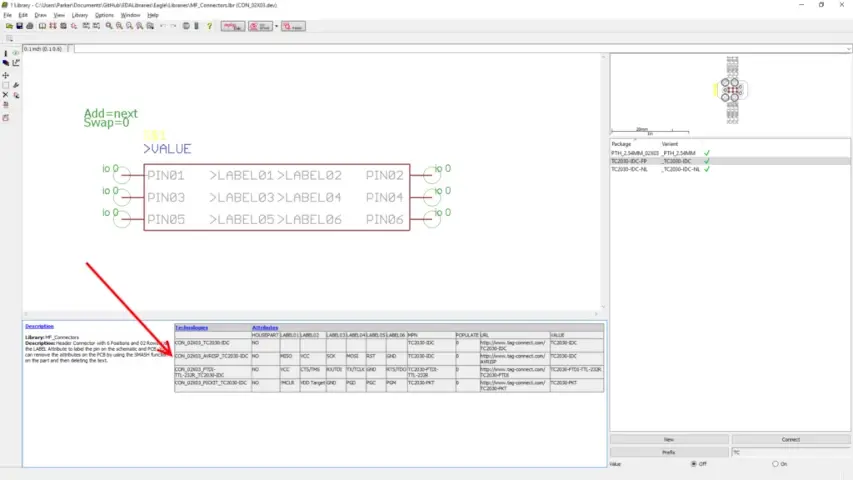The width and height of the screenshot is (853, 480).
Task: Click the Save icon in toolbar
Action: (x=19, y=26)
